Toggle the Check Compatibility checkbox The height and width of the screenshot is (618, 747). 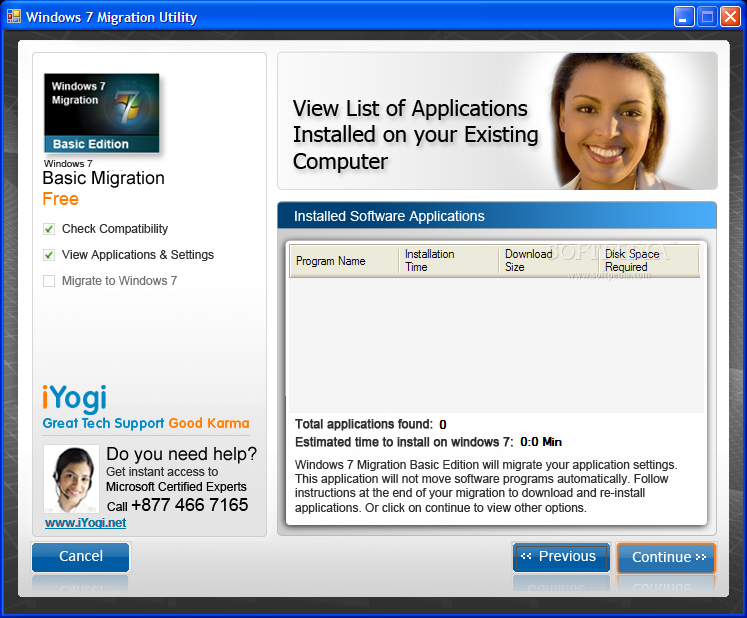(x=49, y=229)
